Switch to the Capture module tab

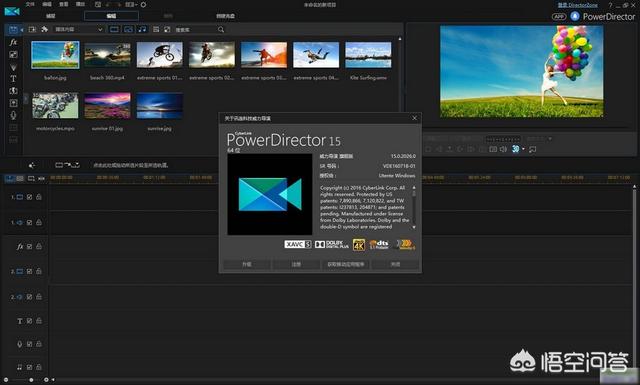[51, 16]
